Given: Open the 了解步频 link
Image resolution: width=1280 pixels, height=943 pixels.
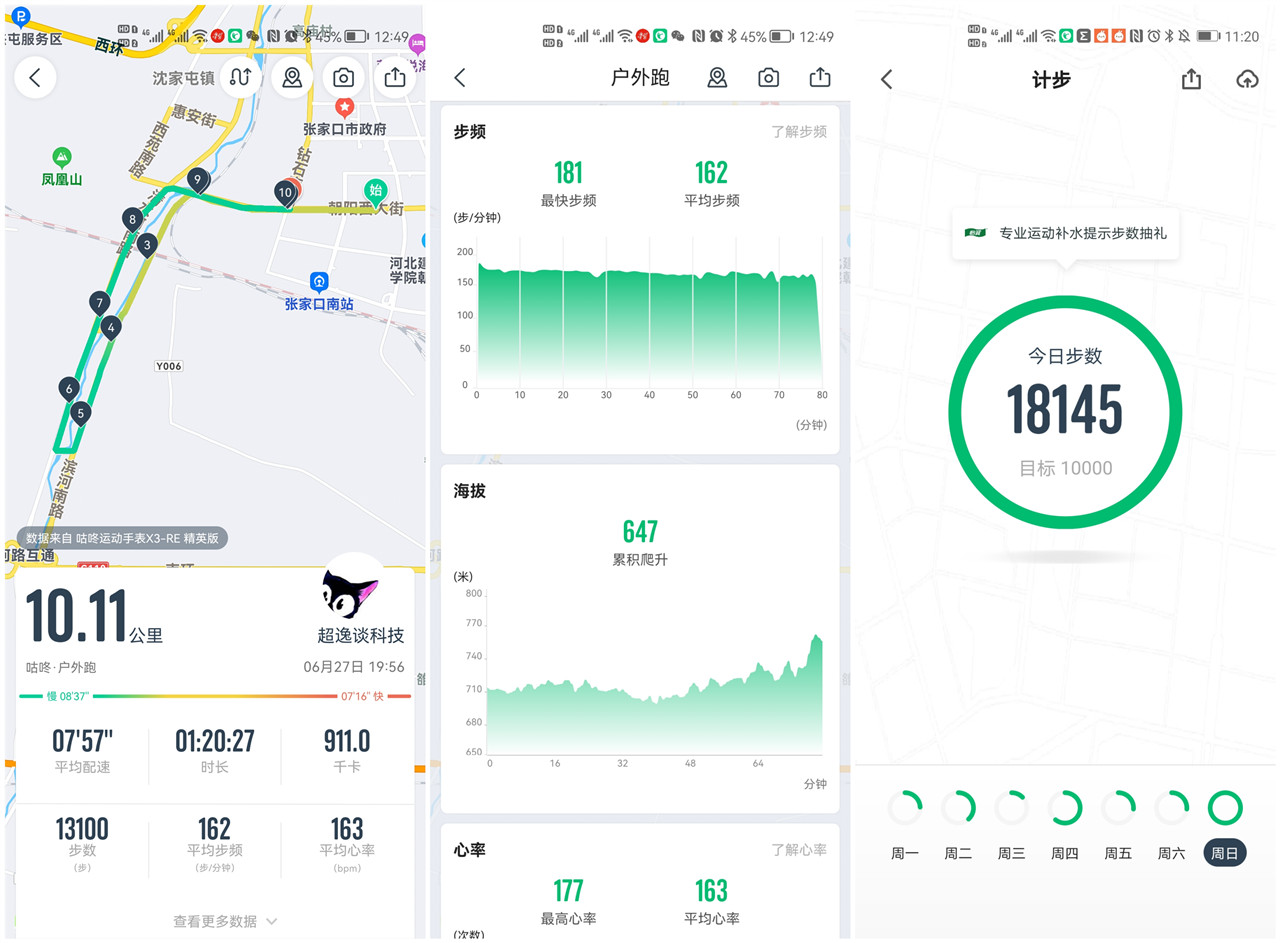Looking at the screenshot, I should coord(799,131).
